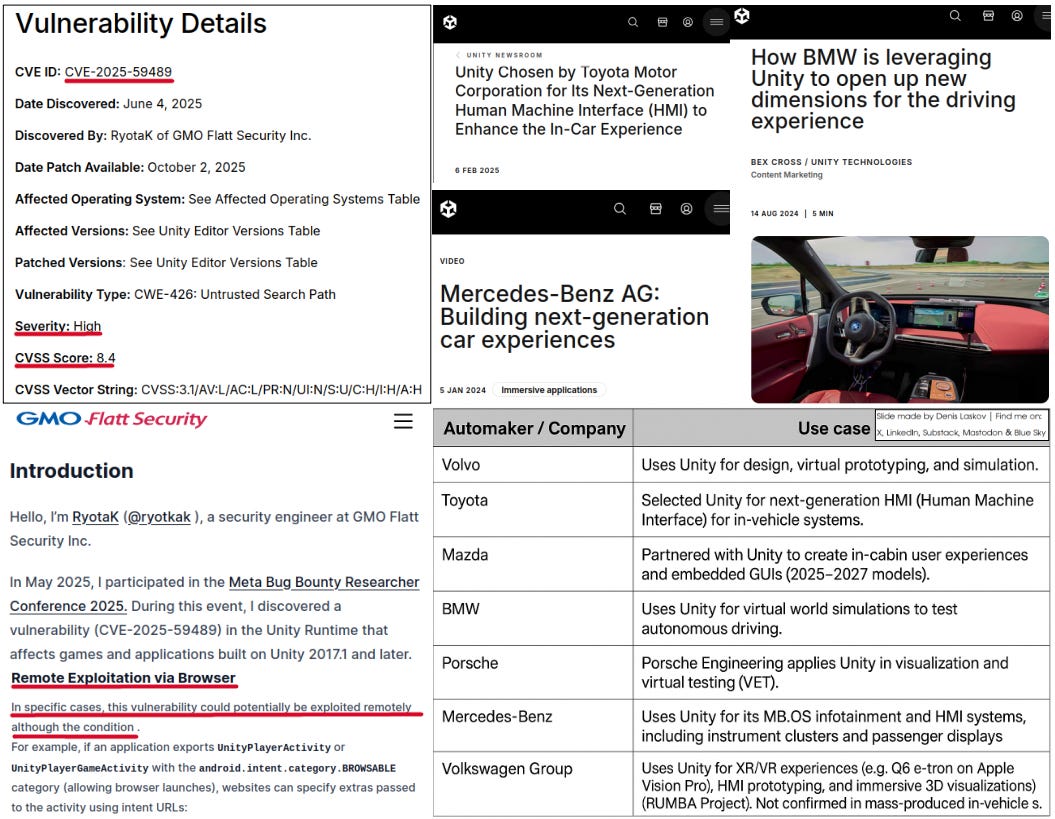Click the Mercedes-Benz table cell

pyautogui.click(x=533, y=725)
